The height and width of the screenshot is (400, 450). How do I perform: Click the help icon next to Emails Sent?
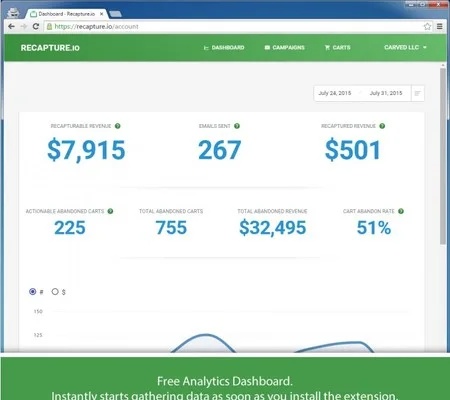click(x=237, y=126)
